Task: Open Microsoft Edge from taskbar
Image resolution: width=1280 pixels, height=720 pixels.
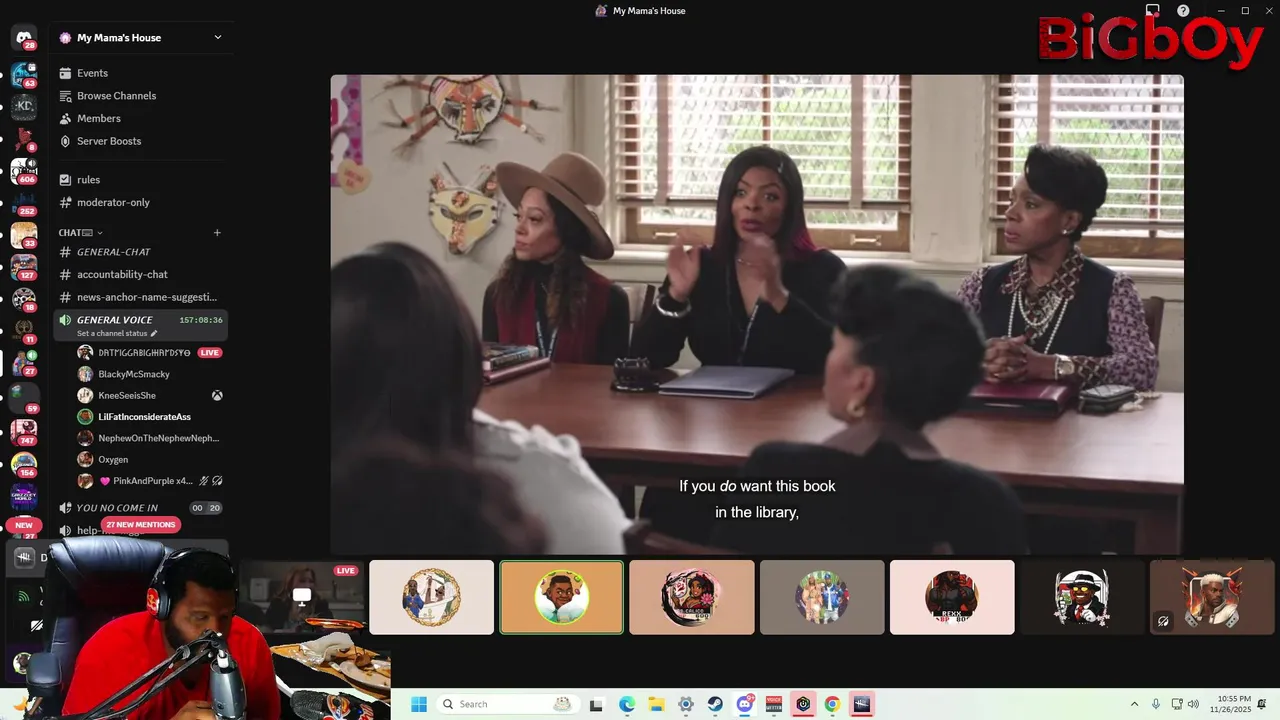Action: [627, 704]
